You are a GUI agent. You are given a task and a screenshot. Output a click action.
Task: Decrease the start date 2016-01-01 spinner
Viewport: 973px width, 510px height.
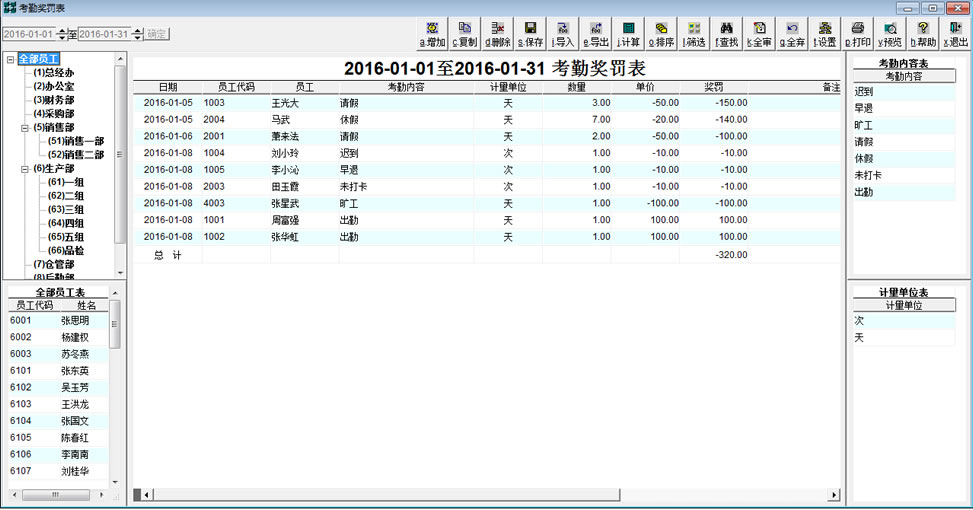click(61, 37)
